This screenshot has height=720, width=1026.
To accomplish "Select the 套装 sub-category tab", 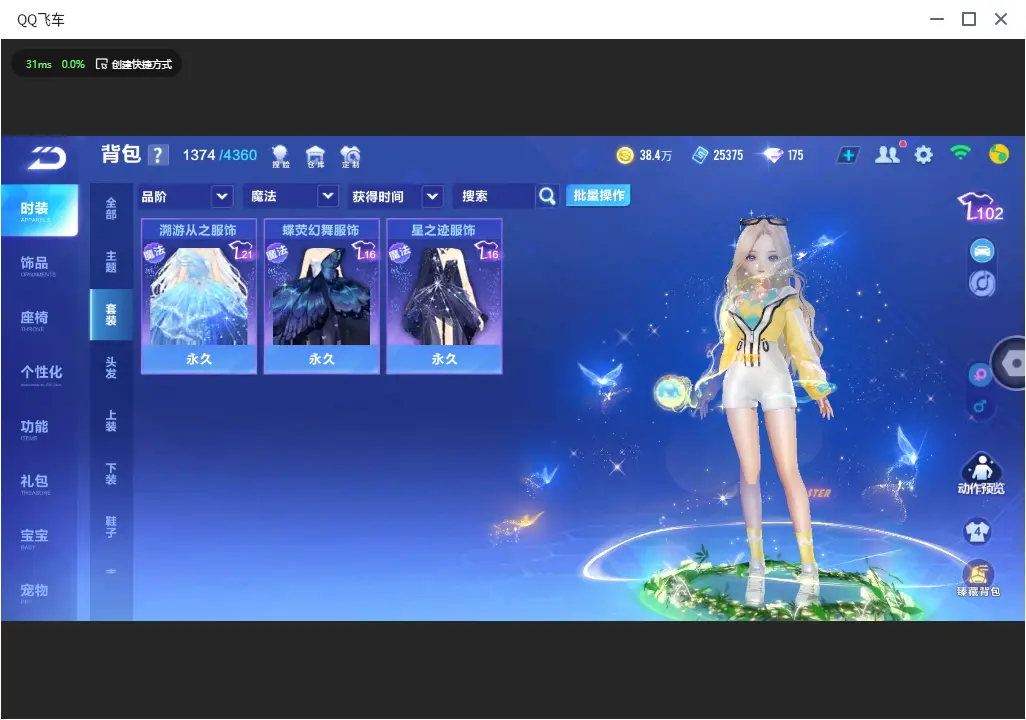I will click(111, 315).
